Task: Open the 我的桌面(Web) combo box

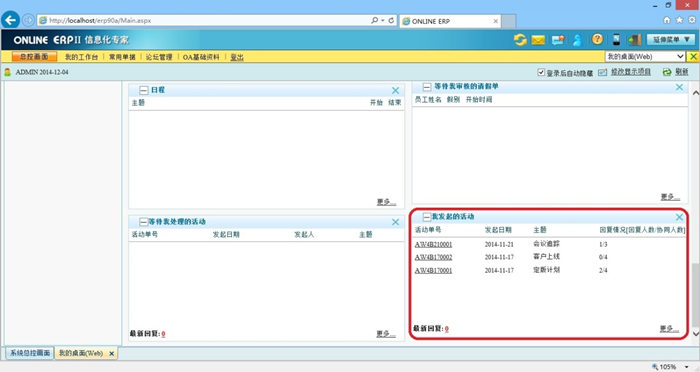Action: click(x=645, y=56)
